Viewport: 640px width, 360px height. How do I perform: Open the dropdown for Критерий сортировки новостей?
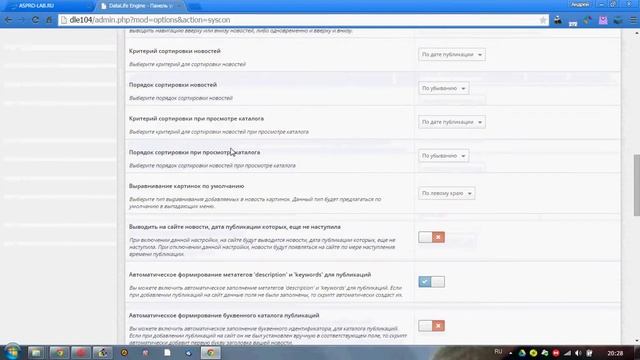pyautogui.click(x=452, y=54)
